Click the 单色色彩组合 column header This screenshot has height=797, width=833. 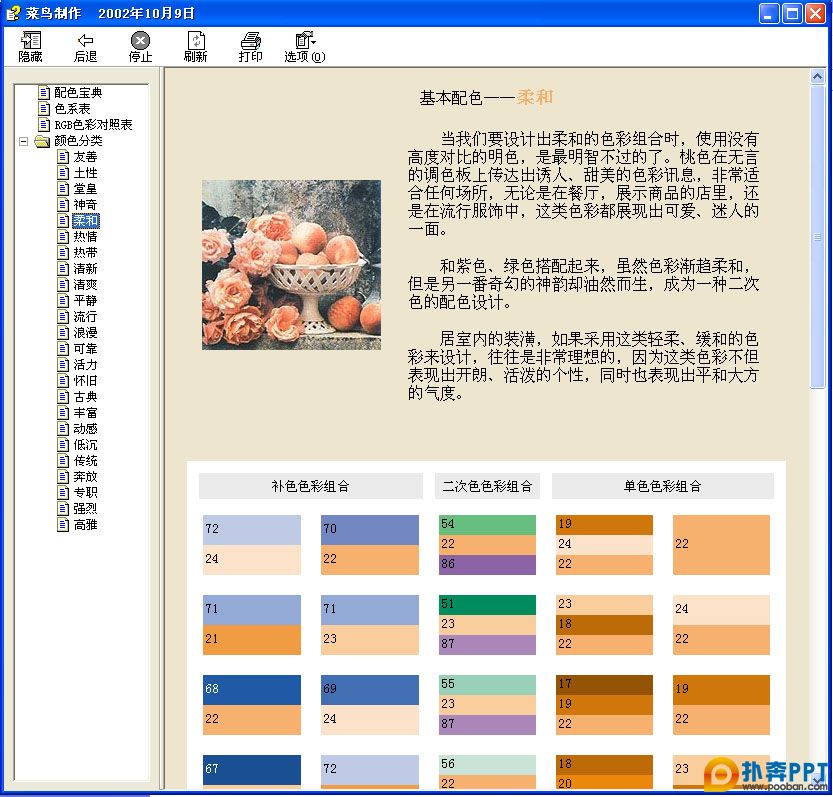[x=663, y=486]
